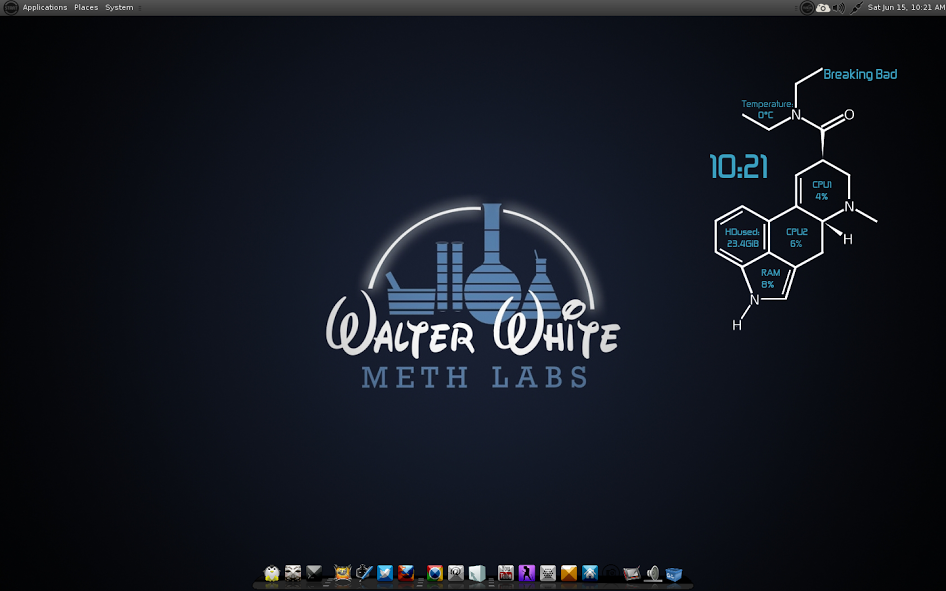Open the Places menu

[x=86, y=7]
